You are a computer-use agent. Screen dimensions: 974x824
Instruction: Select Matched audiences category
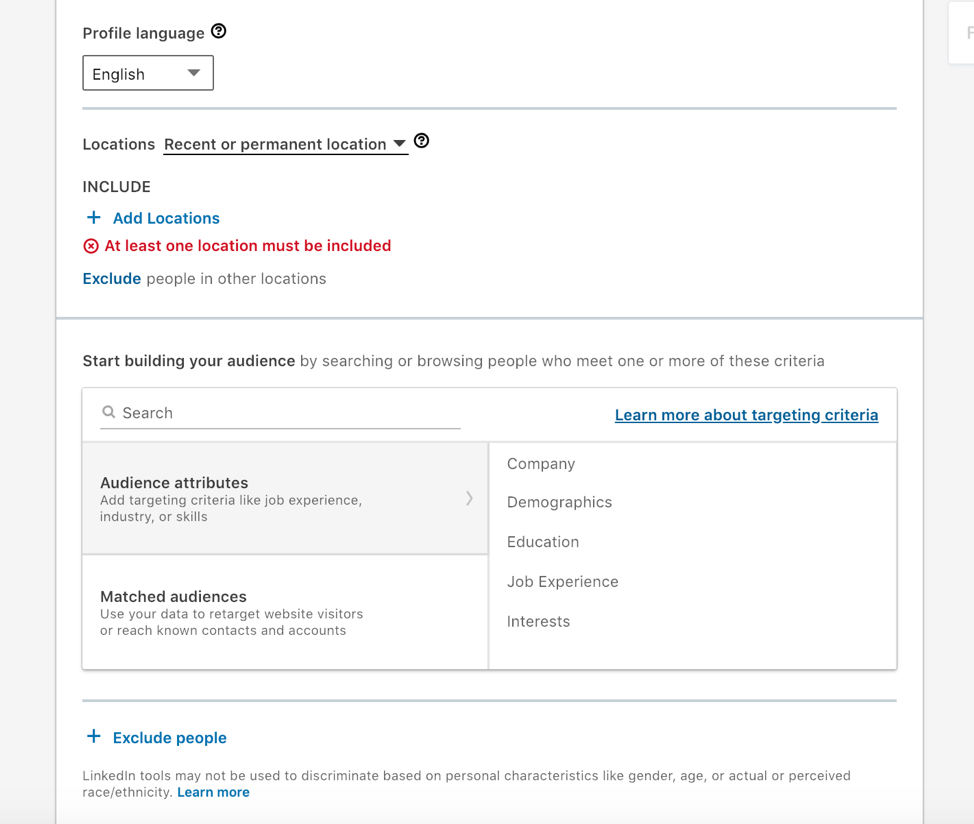click(285, 612)
